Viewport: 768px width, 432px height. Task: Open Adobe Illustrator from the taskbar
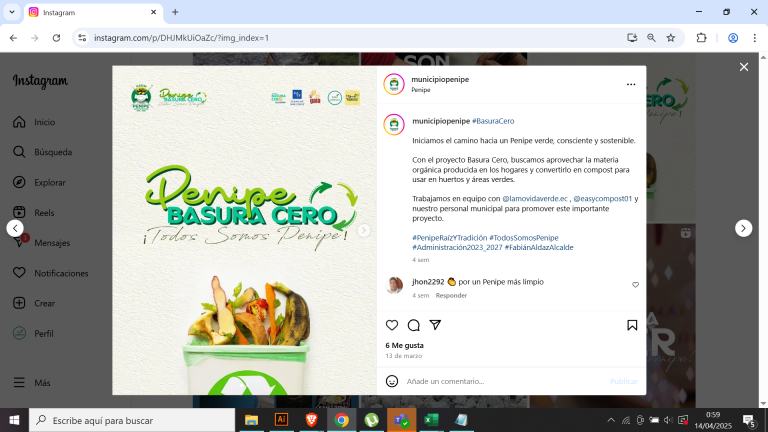[281, 420]
